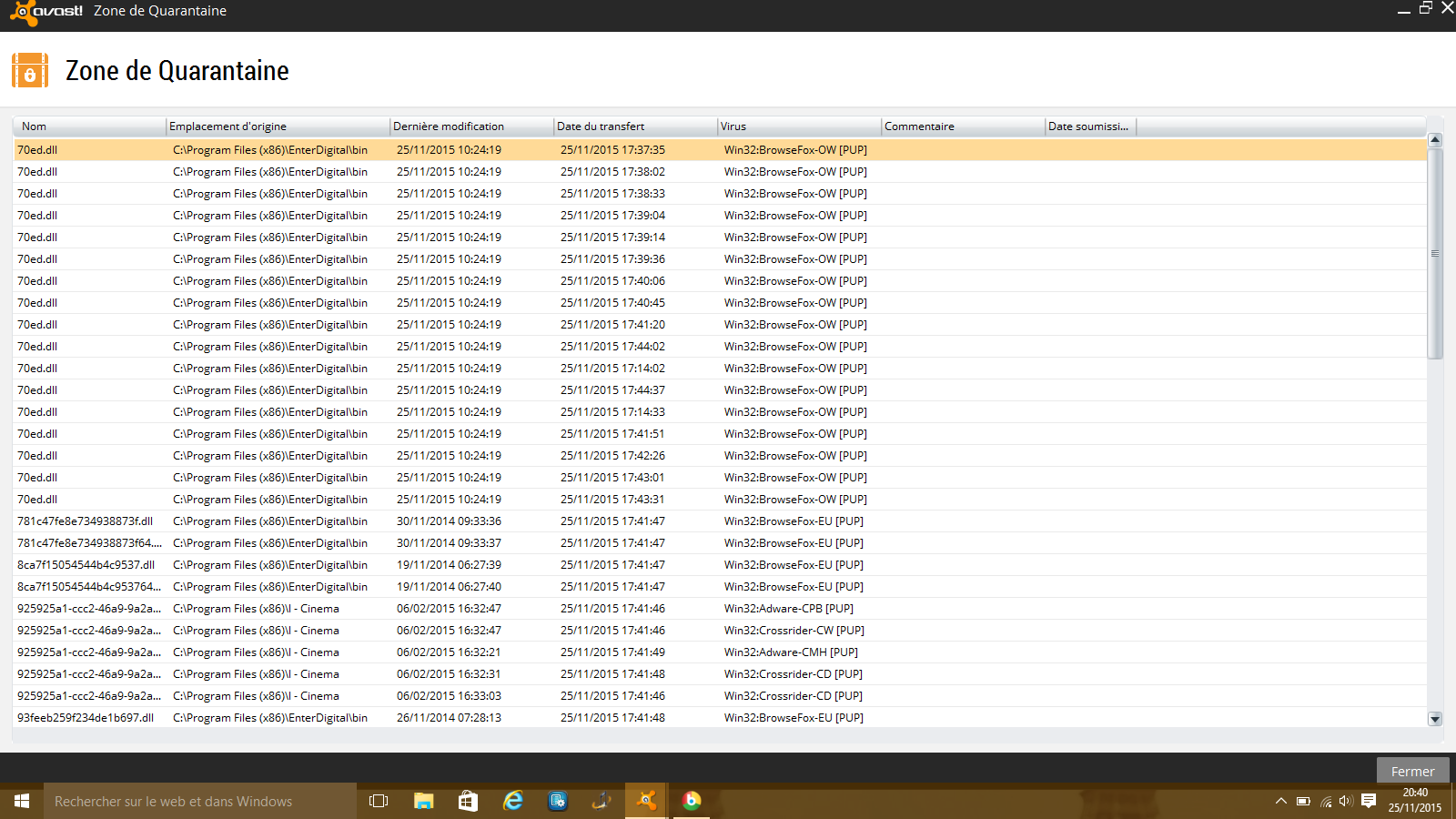Sort by Date du transfert column header
1456x819 pixels.
635,126
